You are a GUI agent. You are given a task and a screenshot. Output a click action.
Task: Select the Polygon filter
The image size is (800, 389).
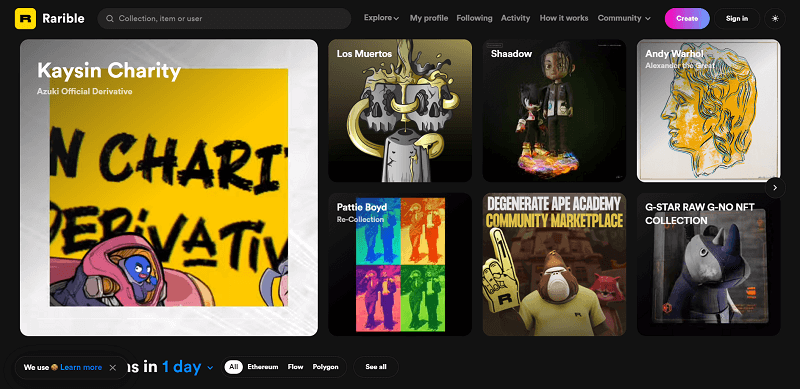tap(326, 367)
